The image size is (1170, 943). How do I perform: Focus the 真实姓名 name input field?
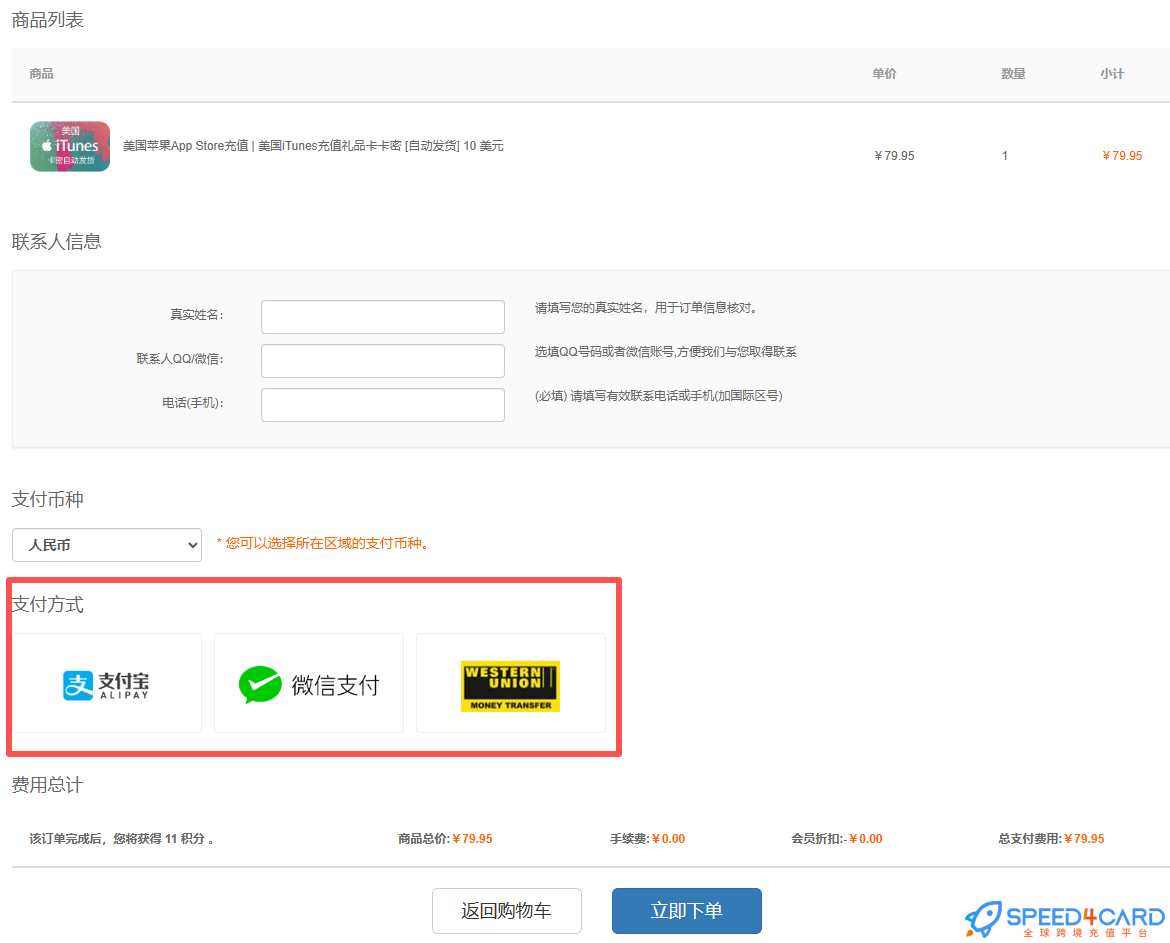click(x=382, y=316)
